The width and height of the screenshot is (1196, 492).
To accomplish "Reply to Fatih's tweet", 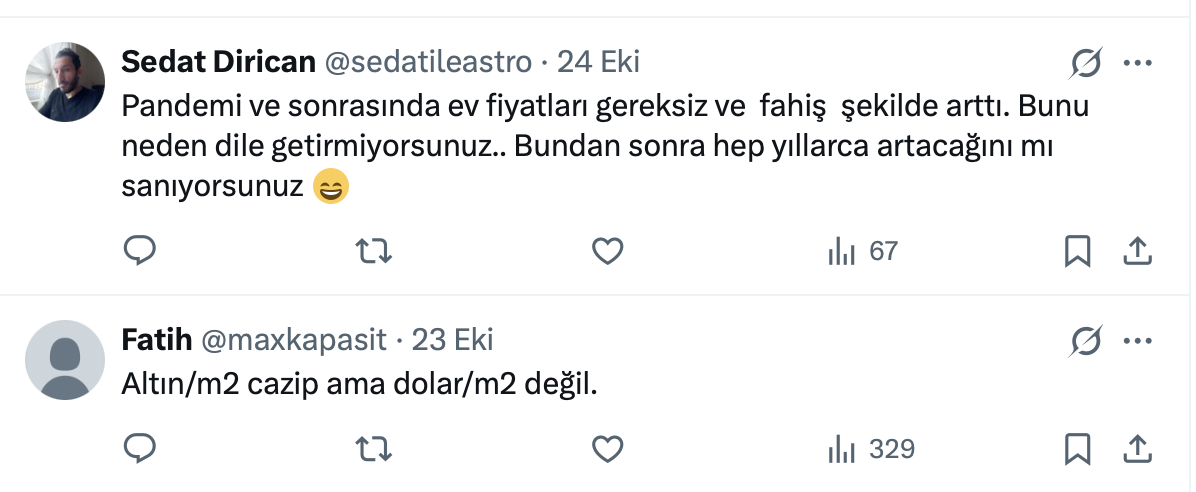I will point(139,449).
